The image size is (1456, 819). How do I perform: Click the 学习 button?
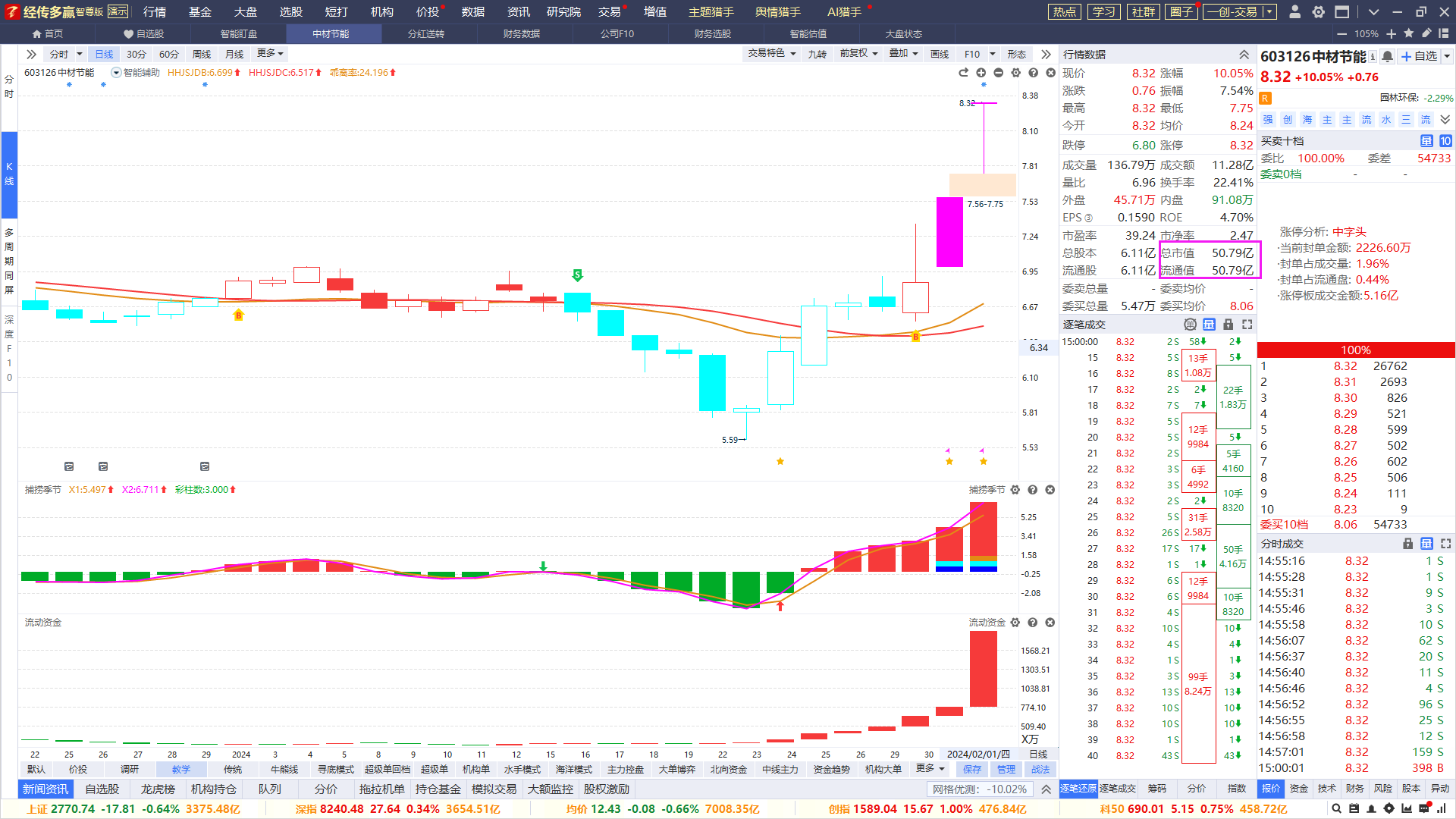coord(1104,11)
